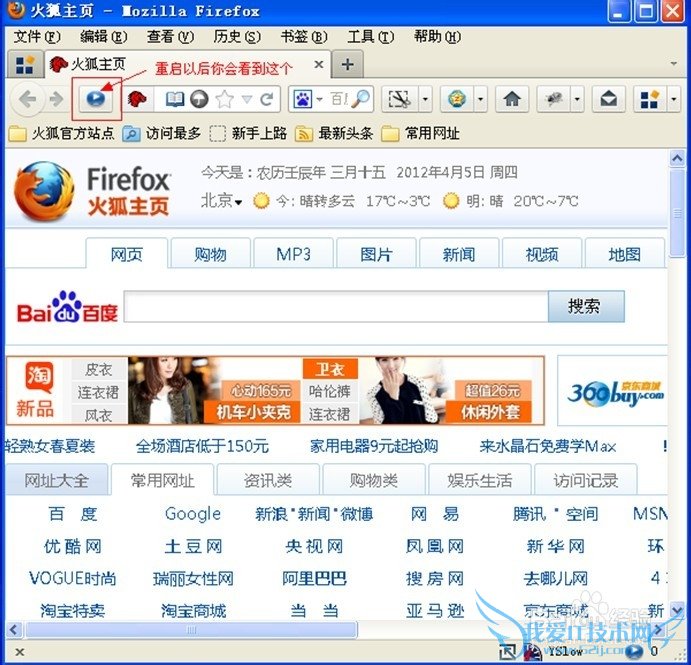Go forward with the Forward arrow
691x665 pixels.
click(56, 99)
